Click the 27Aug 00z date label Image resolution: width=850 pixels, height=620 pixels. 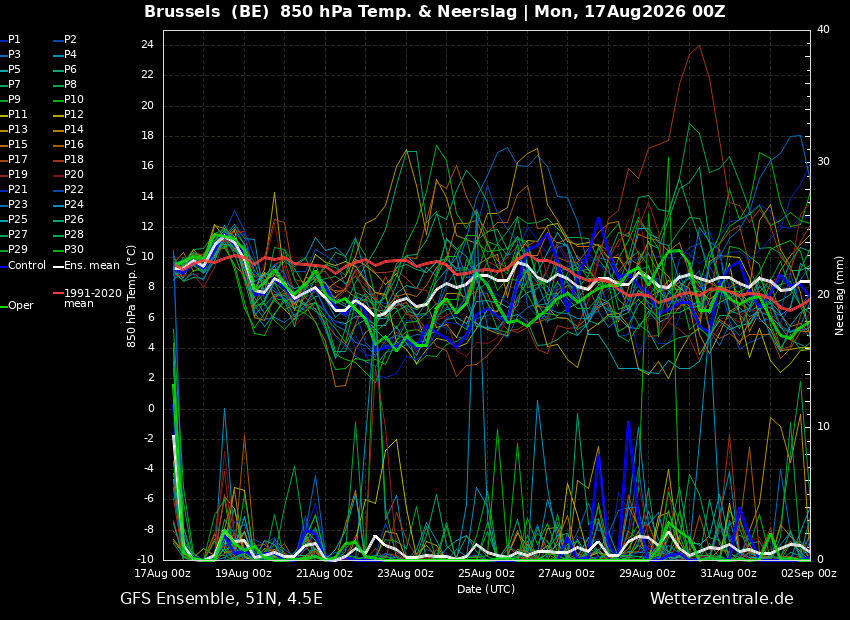pos(567,573)
